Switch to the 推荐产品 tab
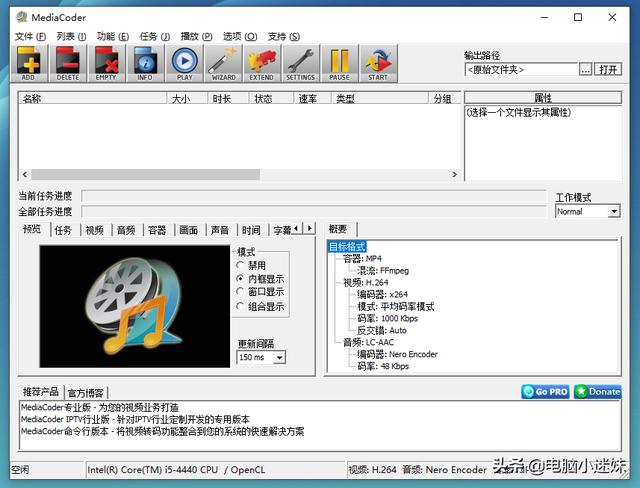Viewport: 640px width, 488px height. [x=41, y=392]
